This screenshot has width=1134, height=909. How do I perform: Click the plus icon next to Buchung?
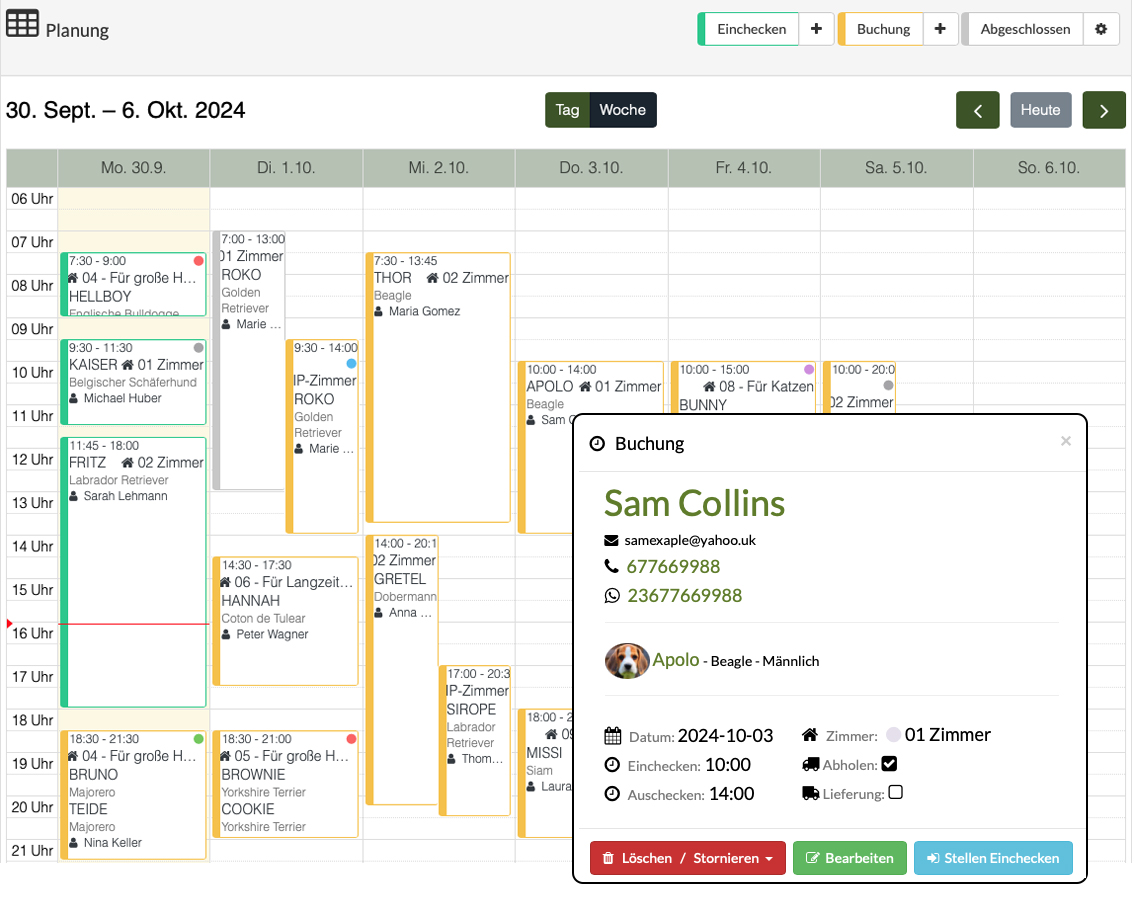(x=940, y=29)
